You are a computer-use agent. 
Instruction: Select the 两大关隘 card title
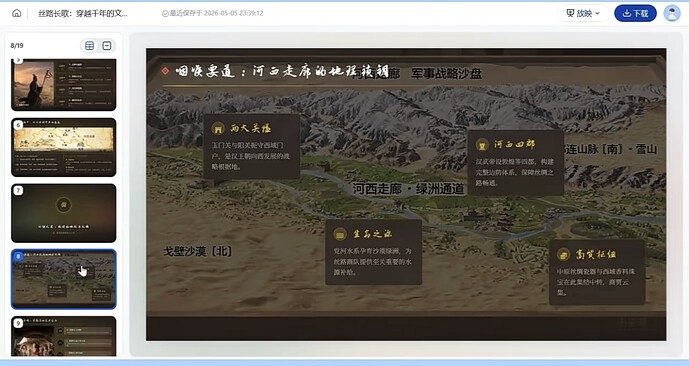[251, 128]
